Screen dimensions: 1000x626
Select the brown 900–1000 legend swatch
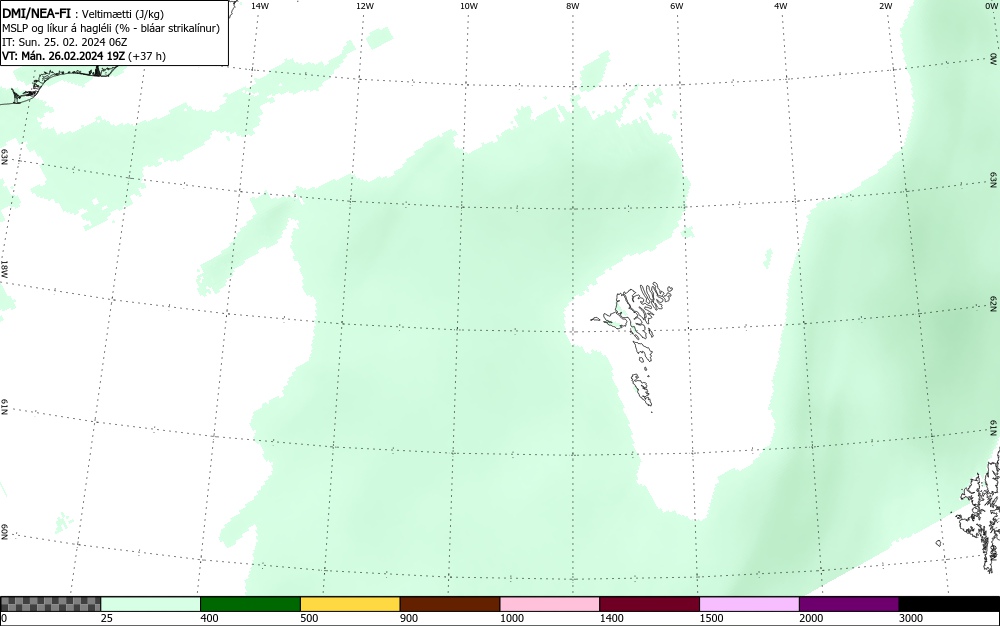tap(450, 604)
